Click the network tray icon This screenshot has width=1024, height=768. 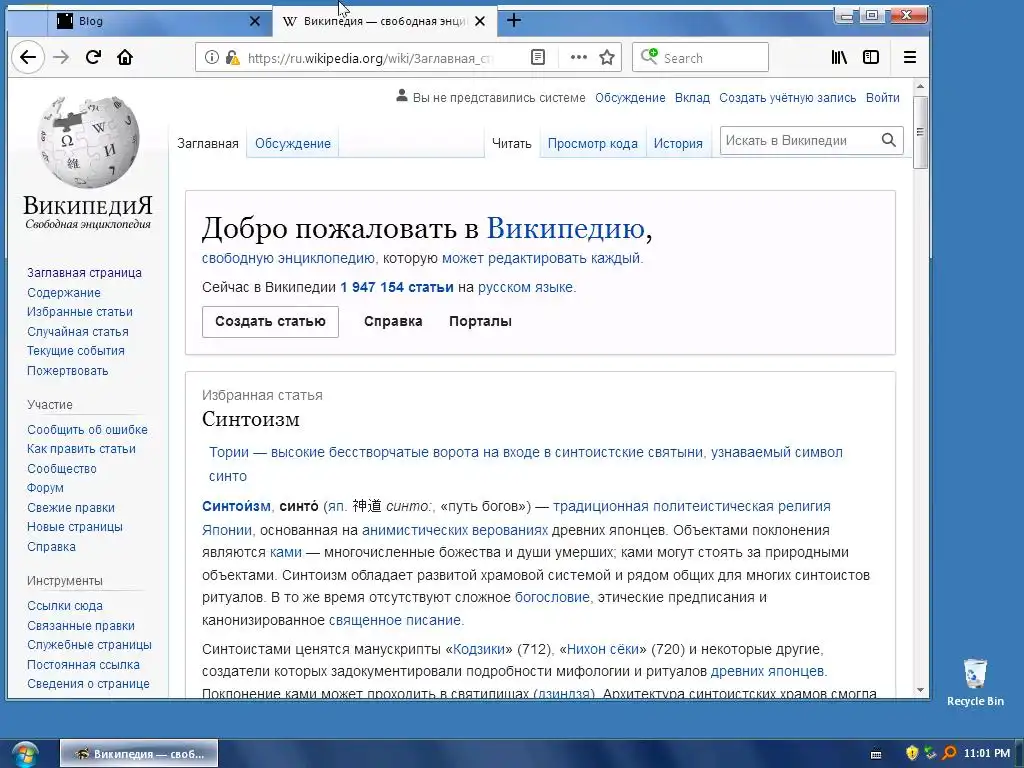pos(930,753)
